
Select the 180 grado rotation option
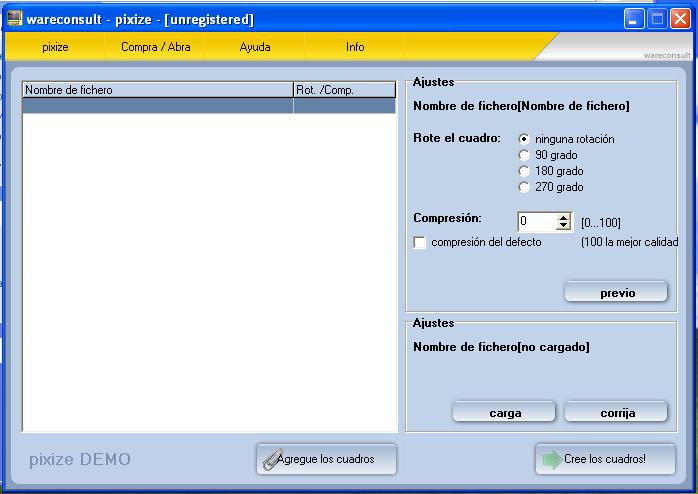point(524,171)
